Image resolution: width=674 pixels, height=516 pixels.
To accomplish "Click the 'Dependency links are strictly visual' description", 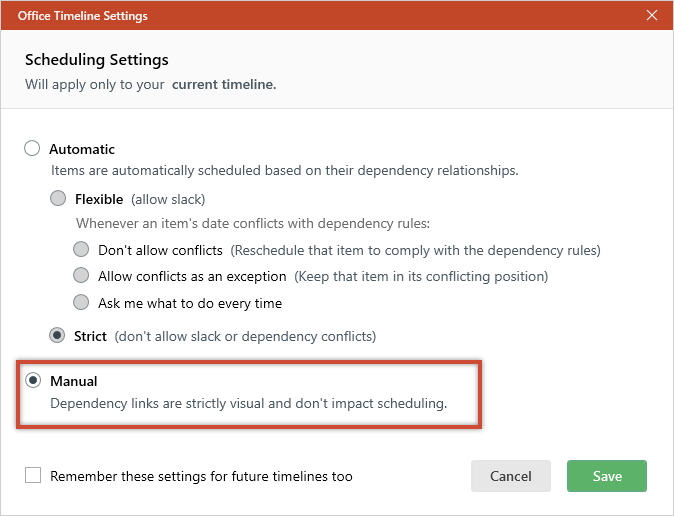I will point(248,404).
